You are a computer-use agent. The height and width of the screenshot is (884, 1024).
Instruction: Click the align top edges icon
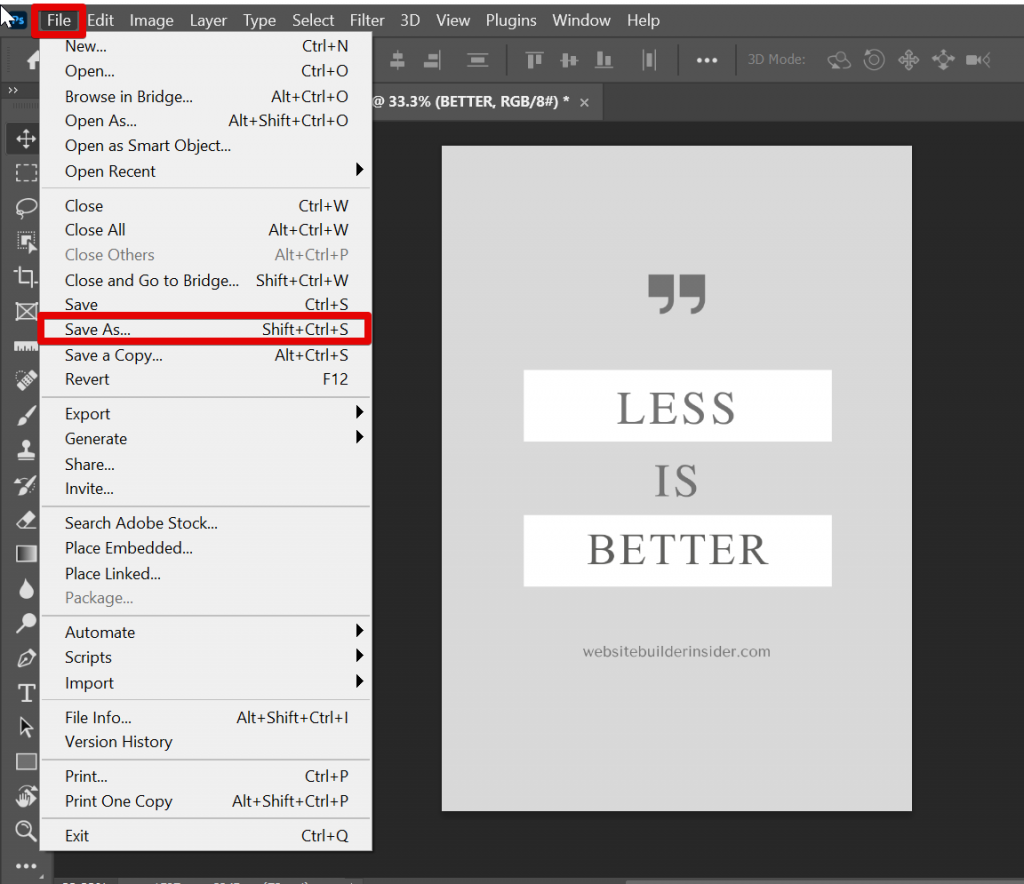point(534,60)
